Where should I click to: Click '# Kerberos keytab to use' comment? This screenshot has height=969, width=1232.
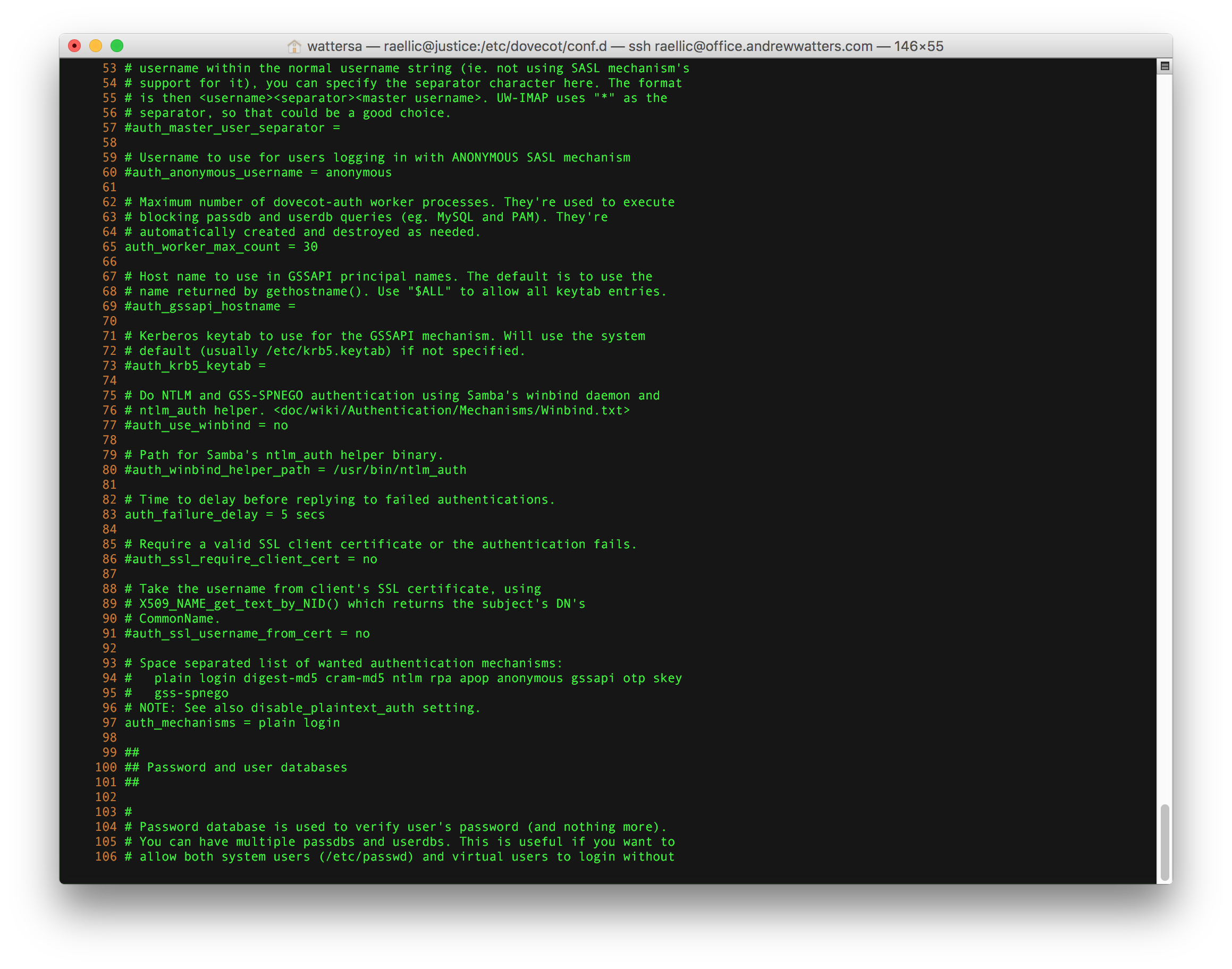coord(385,336)
